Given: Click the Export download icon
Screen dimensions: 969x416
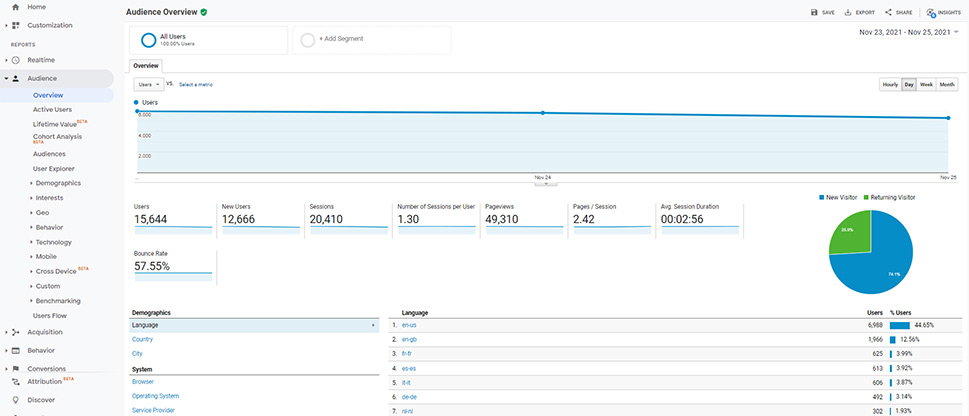Looking at the screenshot, I should point(848,12).
